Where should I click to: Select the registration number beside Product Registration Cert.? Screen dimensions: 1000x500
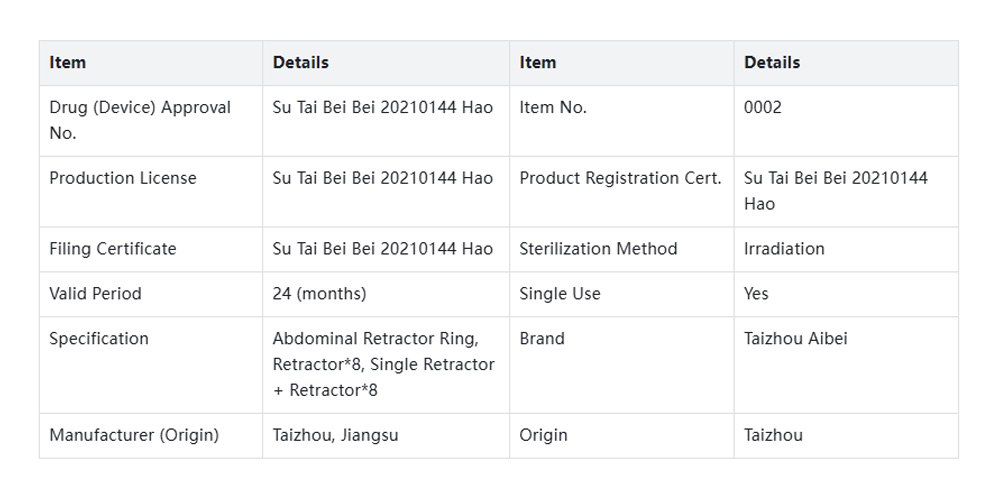pos(835,190)
